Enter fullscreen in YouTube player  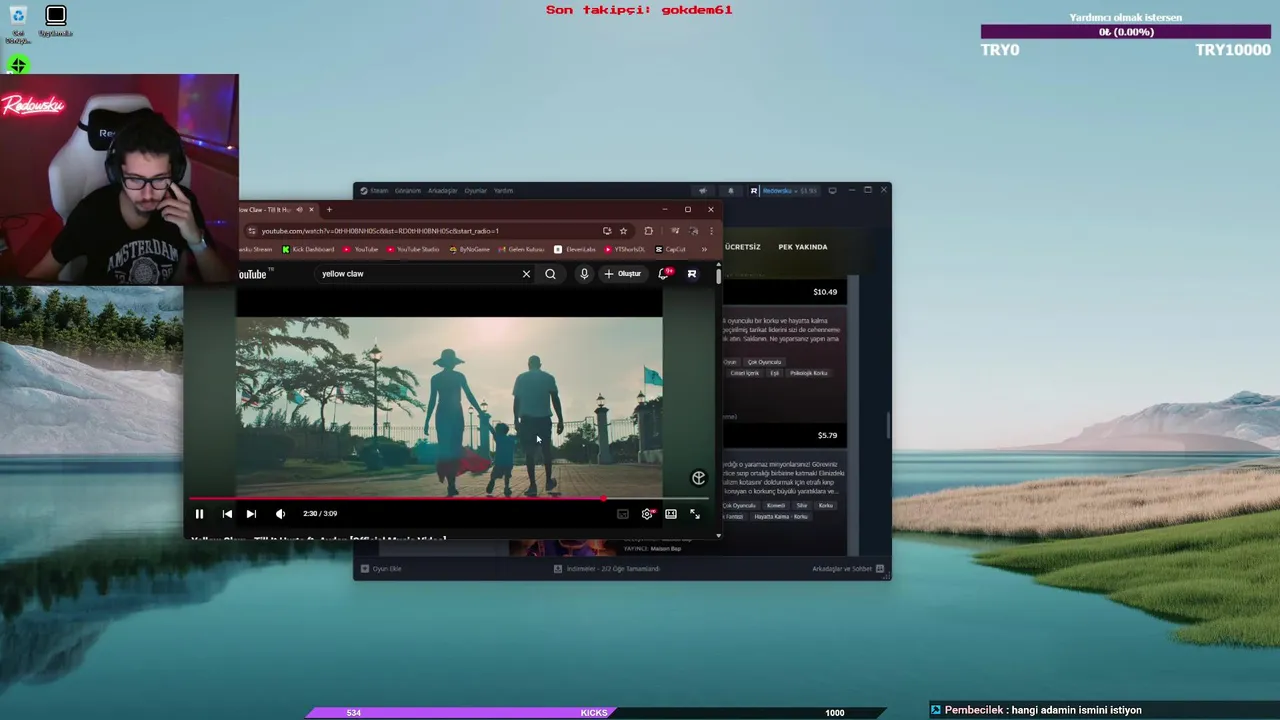tap(695, 514)
